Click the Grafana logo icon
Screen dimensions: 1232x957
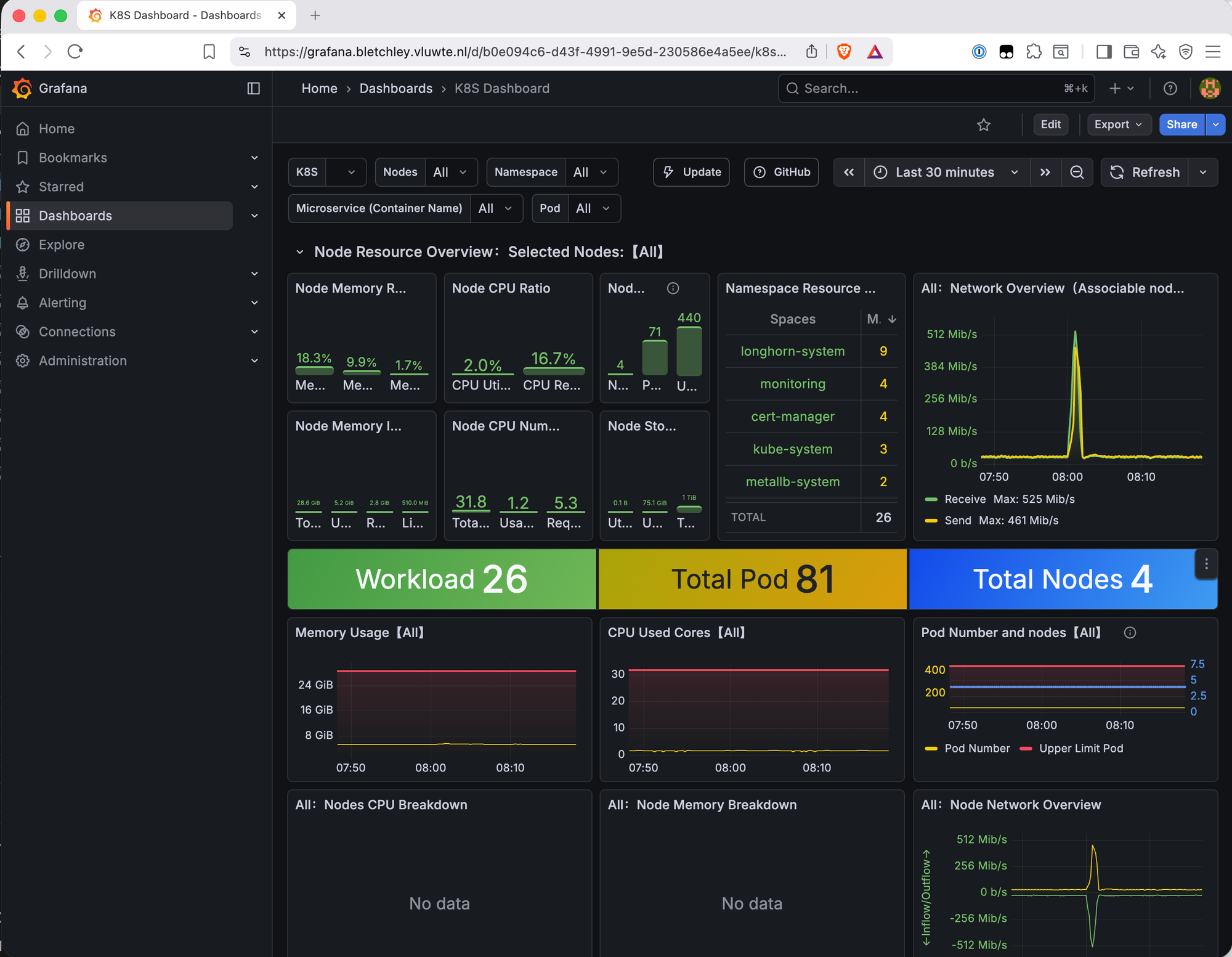pyautogui.click(x=22, y=88)
